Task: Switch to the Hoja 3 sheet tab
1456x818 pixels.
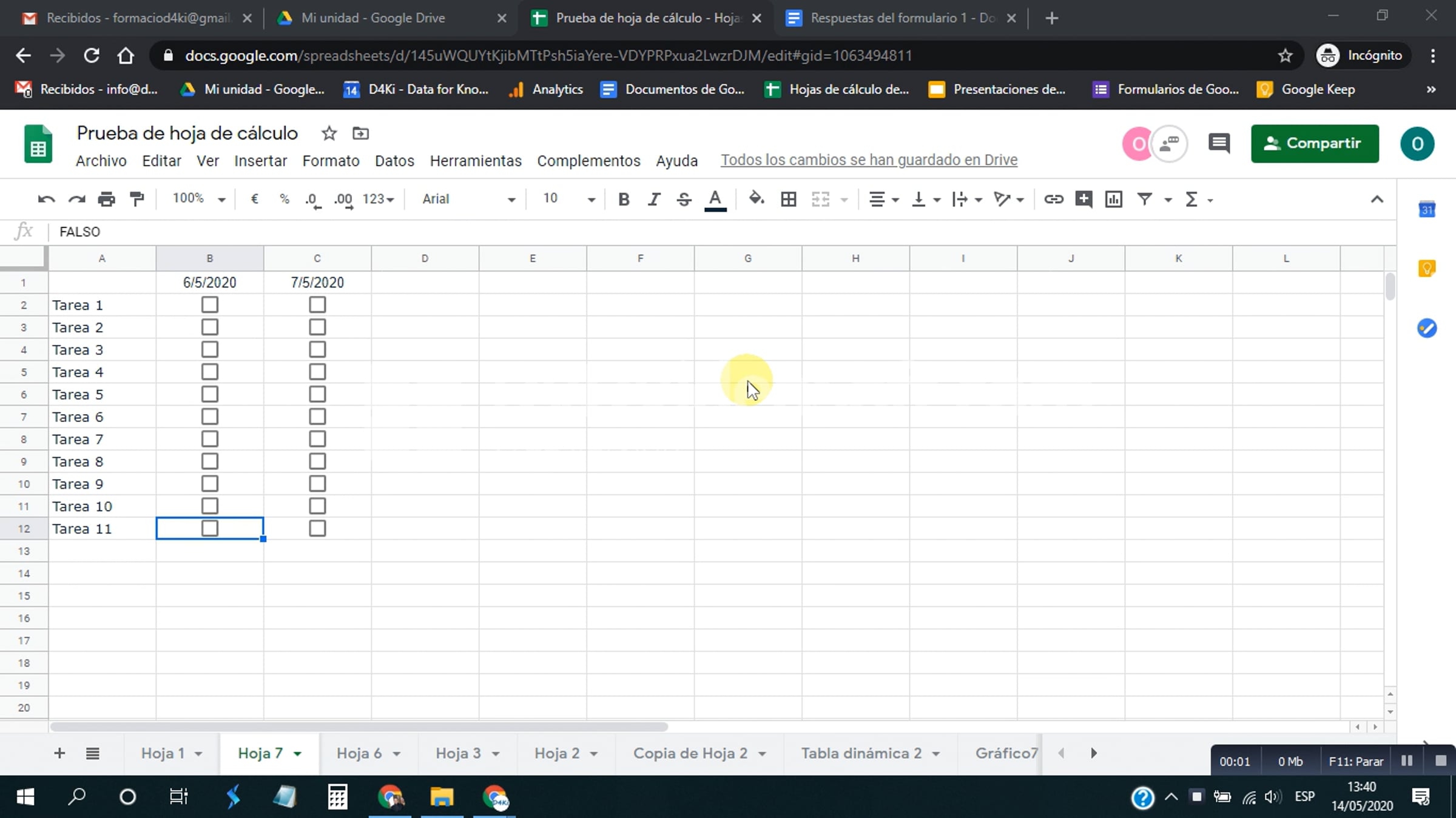Action: (458, 753)
